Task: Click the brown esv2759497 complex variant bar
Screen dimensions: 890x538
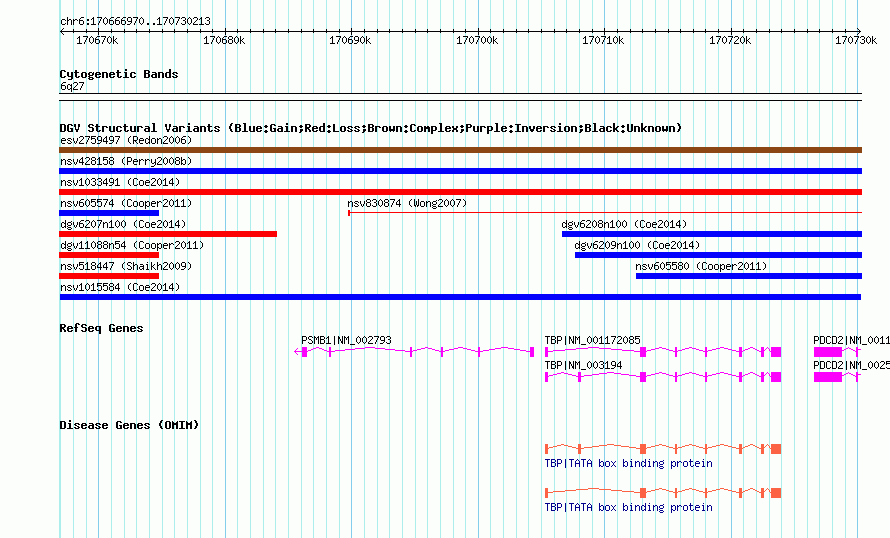Action: (x=460, y=150)
